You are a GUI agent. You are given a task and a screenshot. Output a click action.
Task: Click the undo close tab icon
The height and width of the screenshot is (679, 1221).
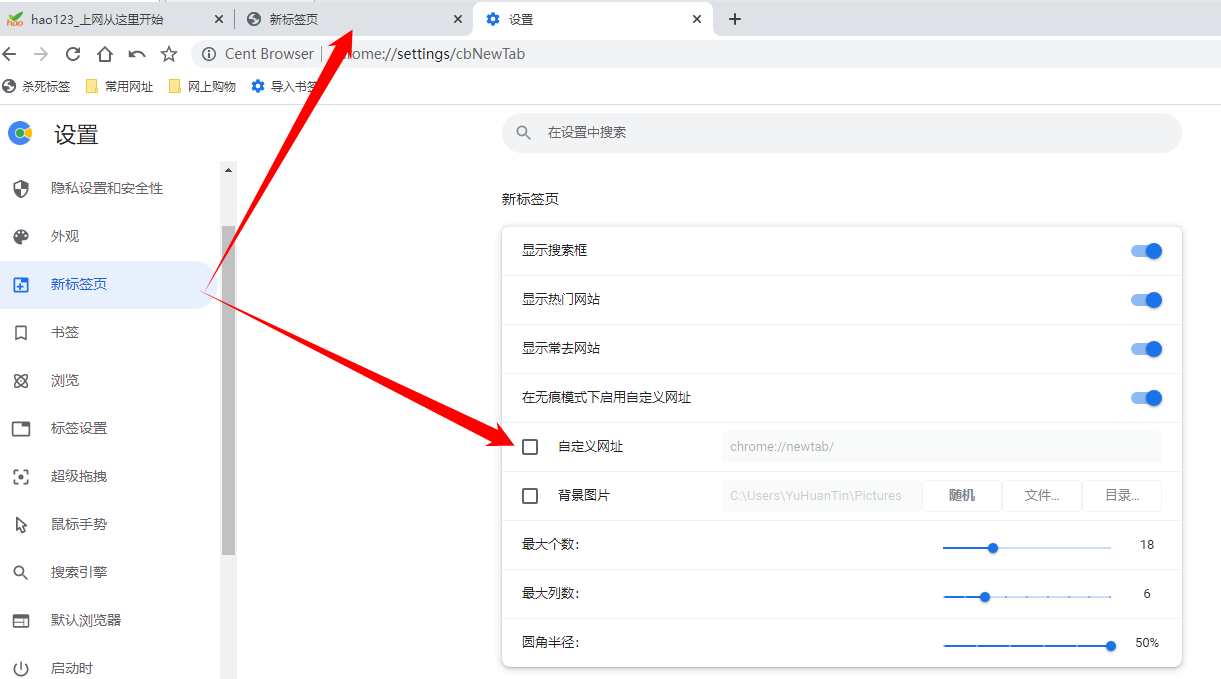[x=137, y=54]
